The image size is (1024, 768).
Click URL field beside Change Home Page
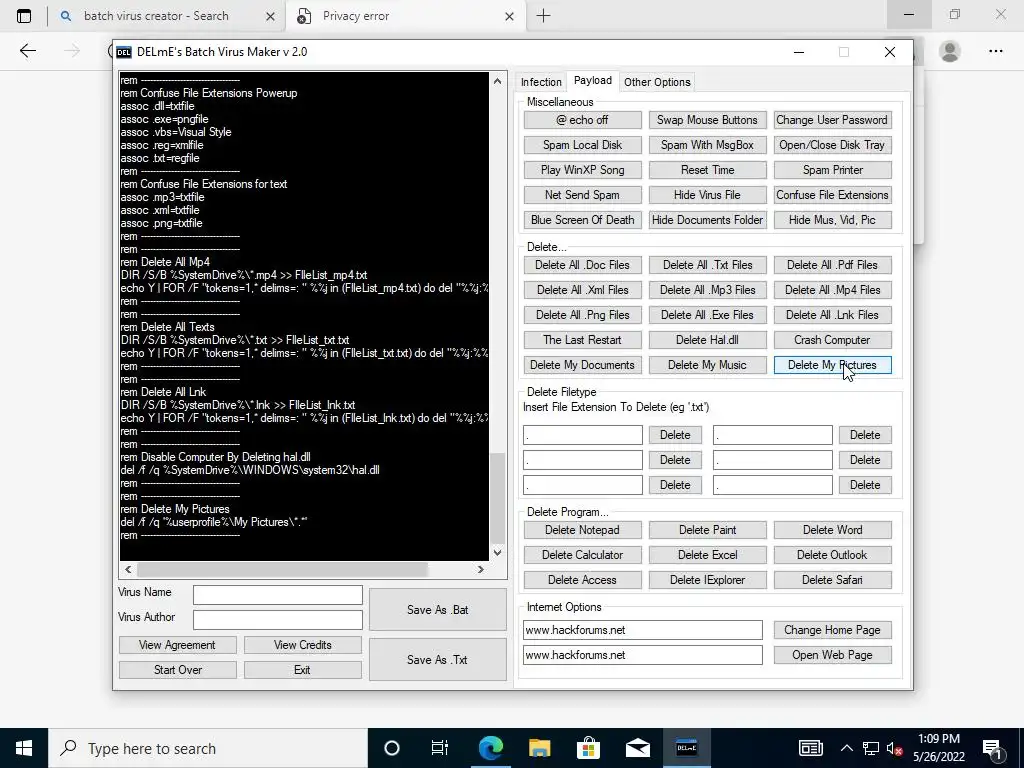643,630
